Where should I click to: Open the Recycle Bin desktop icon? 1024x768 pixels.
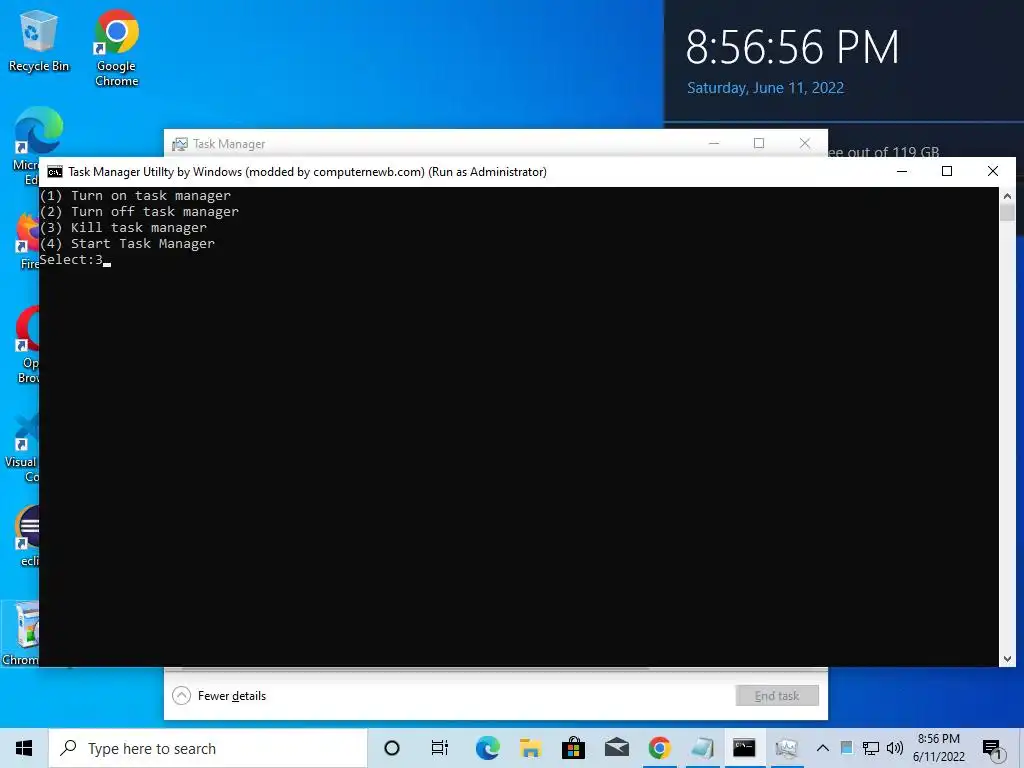[39, 40]
